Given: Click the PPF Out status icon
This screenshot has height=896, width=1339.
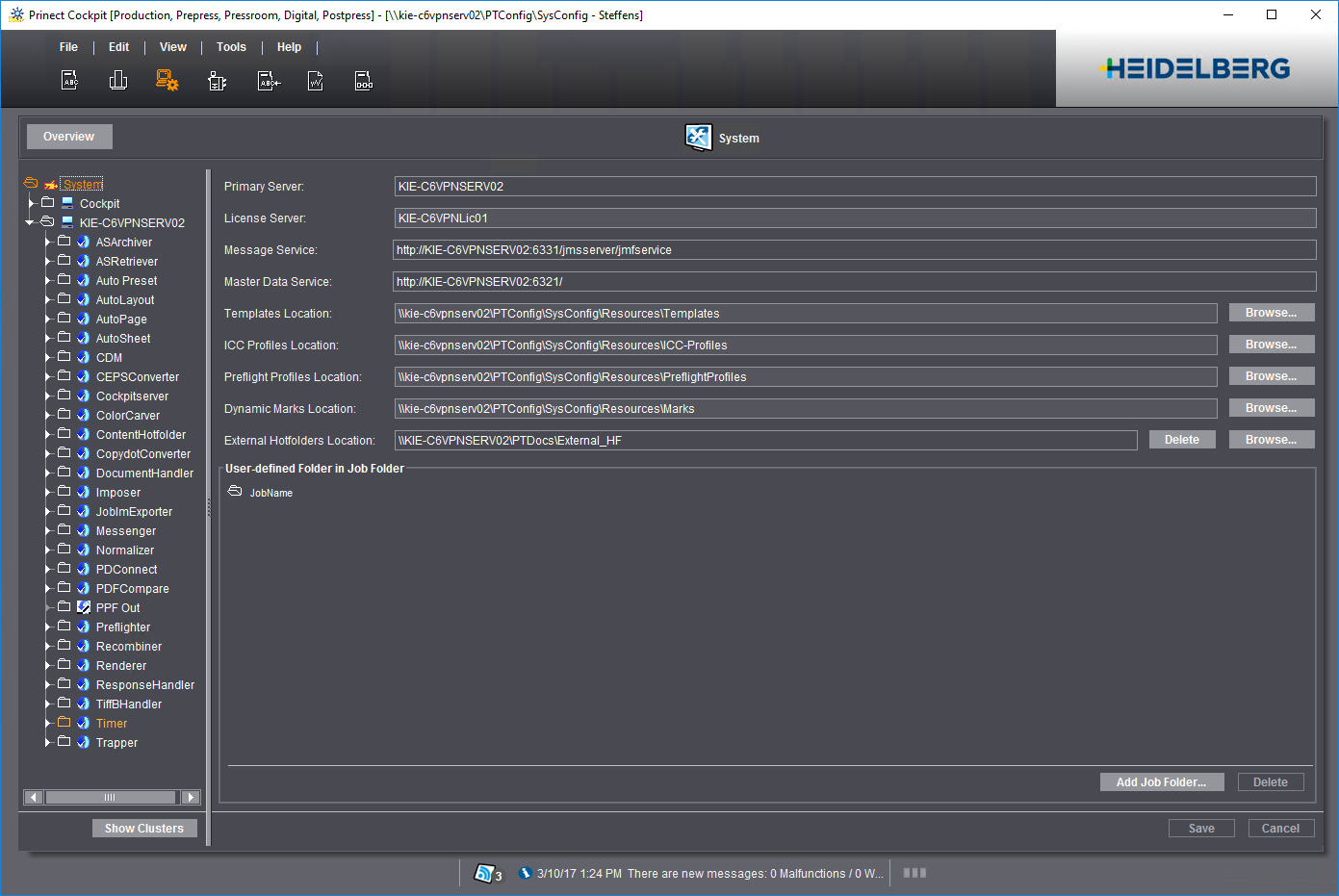Looking at the screenshot, I should pyautogui.click(x=84, y=607).
